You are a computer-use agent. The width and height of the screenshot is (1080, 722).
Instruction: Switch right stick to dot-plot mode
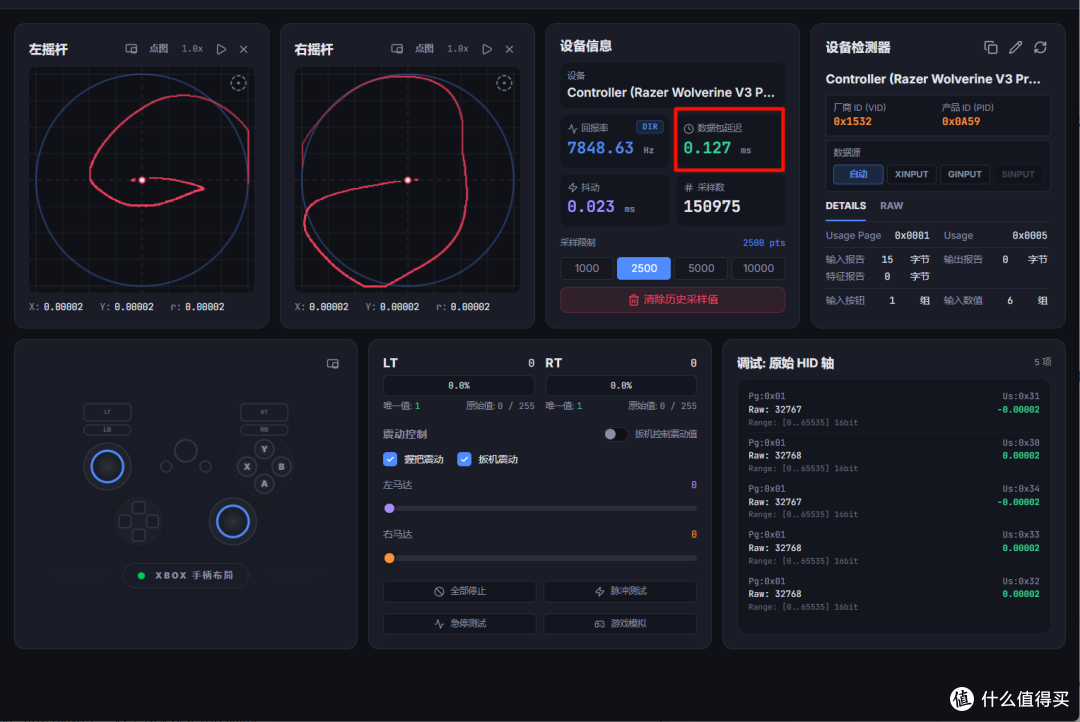pyautogui.click(x=424, y=49)
